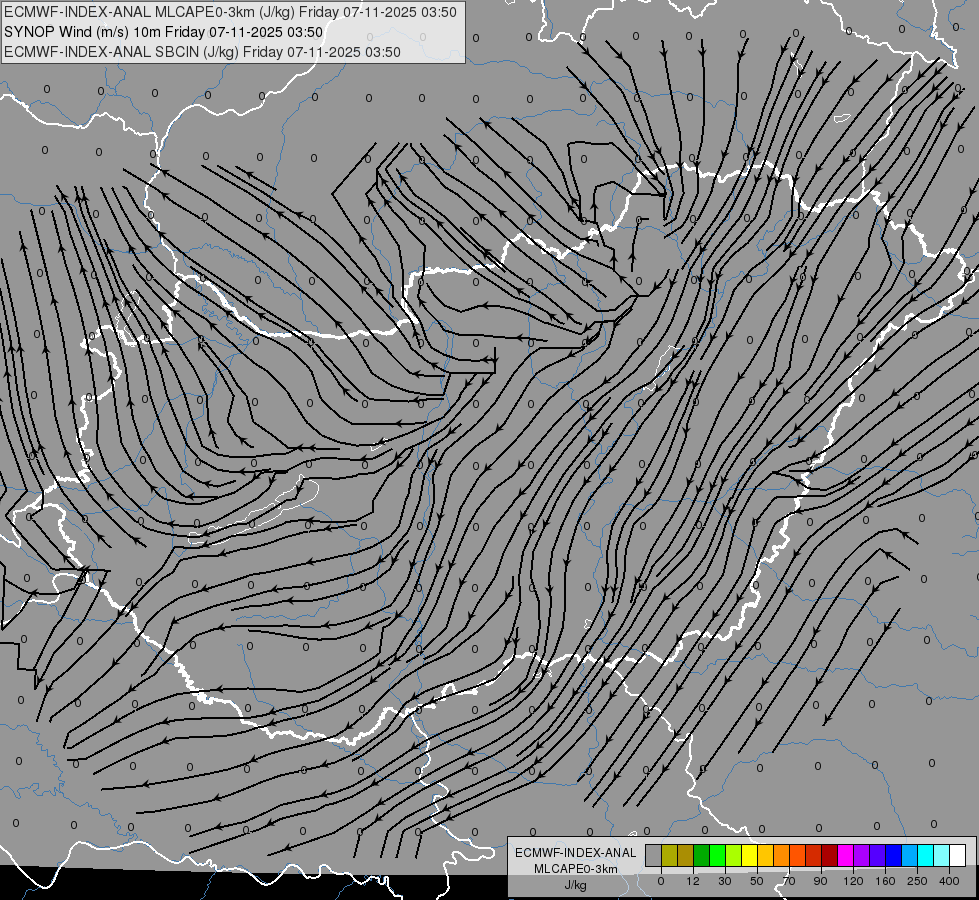Click the SBCIN title line
The height and width of the screenshot is (900, 979).
coord(202,52)
